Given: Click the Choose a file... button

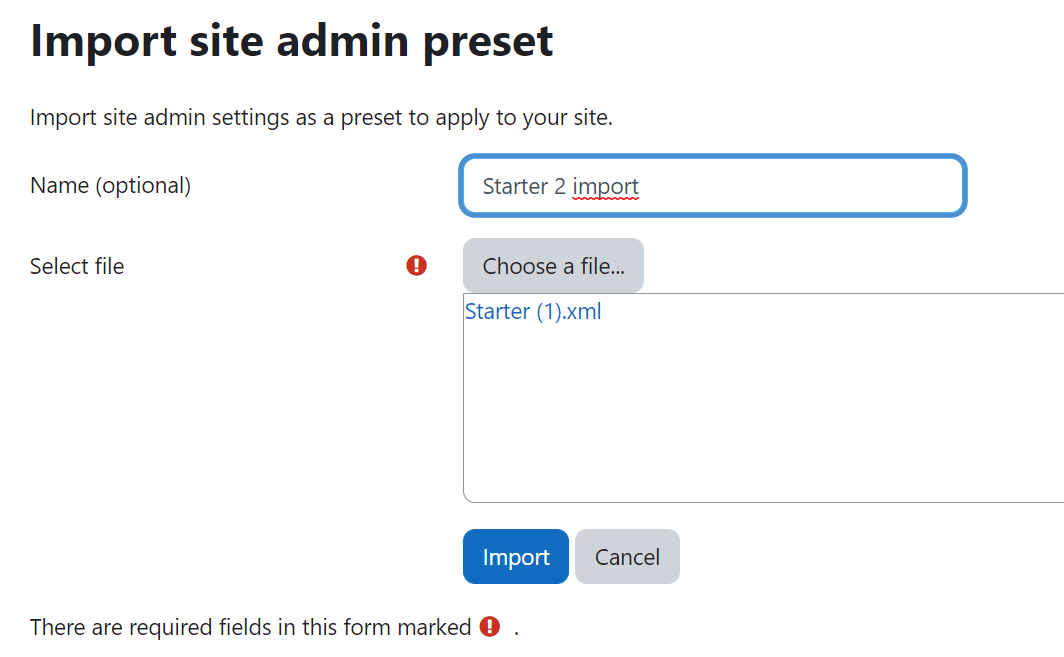Looking at the screenshot, I should click(553, 265).
